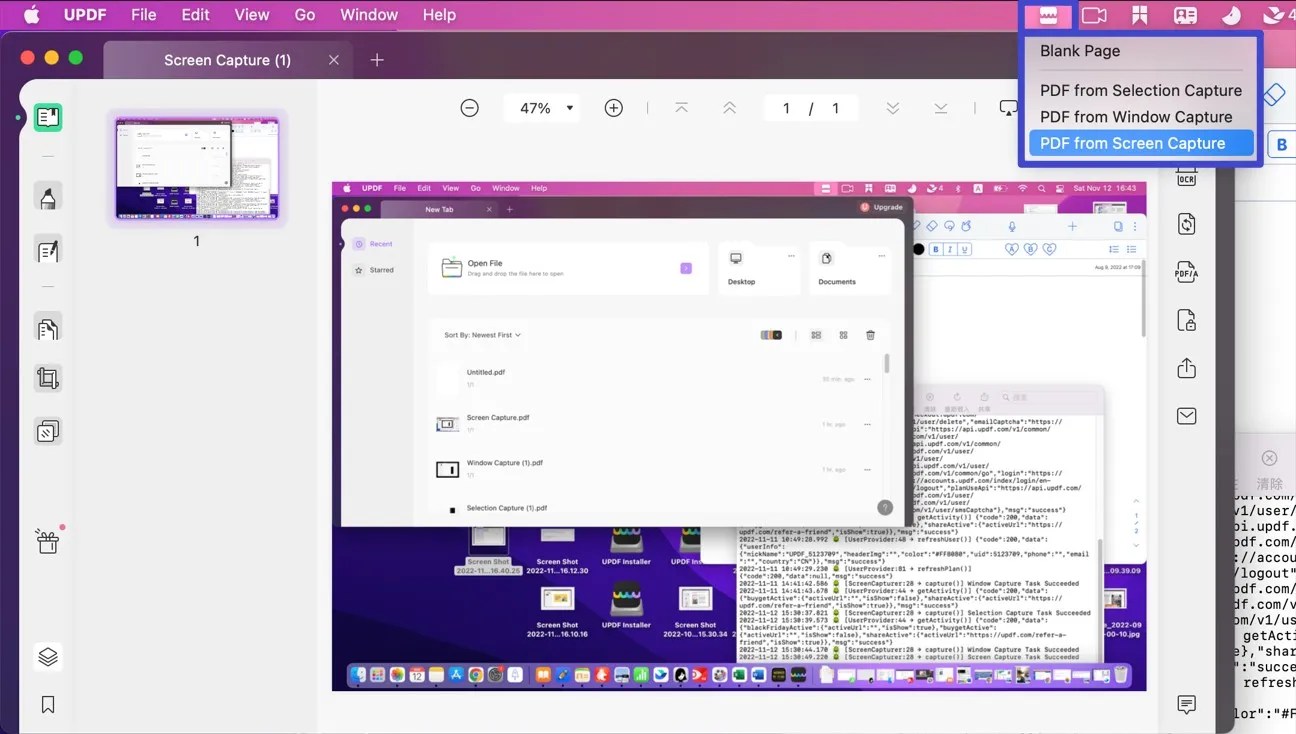
Task: Toggle dark mode with the moon menu bar icon
Action: pyautogui.click(x=1229, y=14)
